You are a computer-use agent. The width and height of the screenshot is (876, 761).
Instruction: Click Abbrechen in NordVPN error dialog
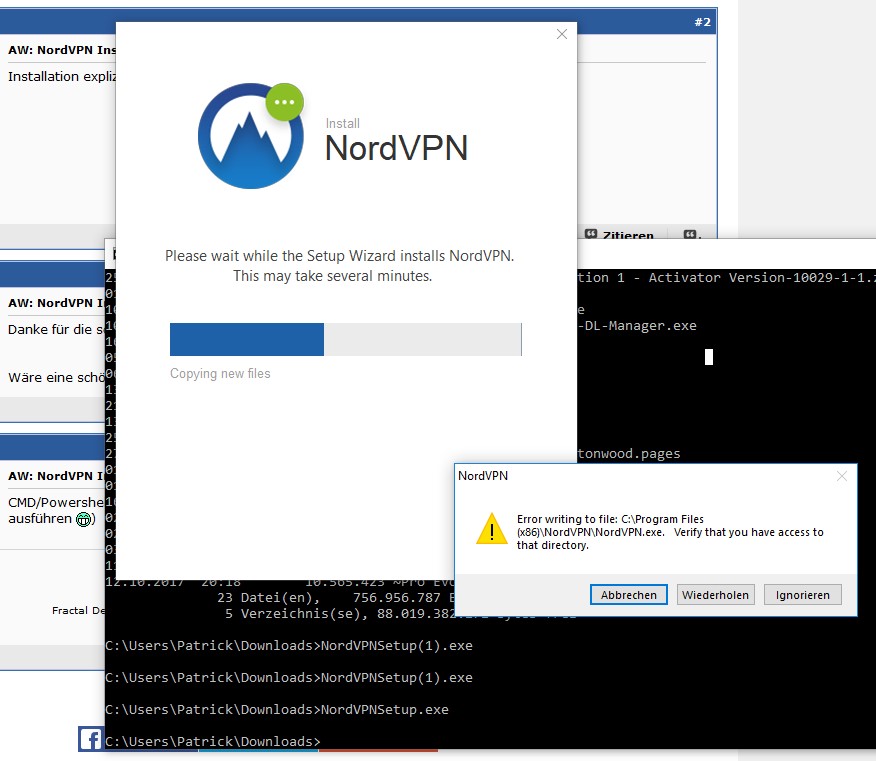(629, 594)
